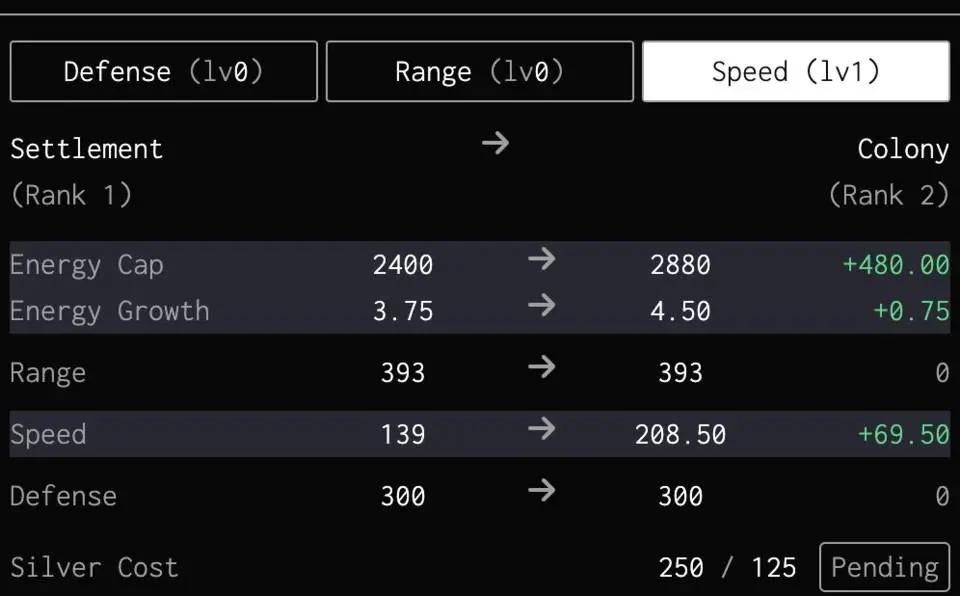Screen dimensions: 960x596
Task: Switch to the Defense (lv0) upgrade tab
Action: pyautogui.click(x=163, y=72)
